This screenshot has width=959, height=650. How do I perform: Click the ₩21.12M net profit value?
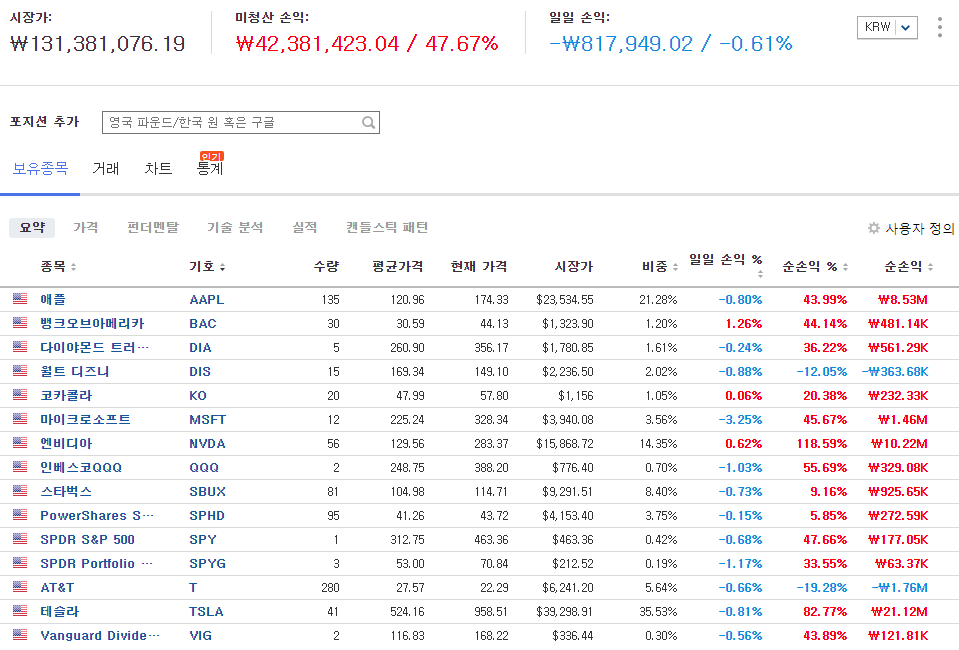pos(899,611)
